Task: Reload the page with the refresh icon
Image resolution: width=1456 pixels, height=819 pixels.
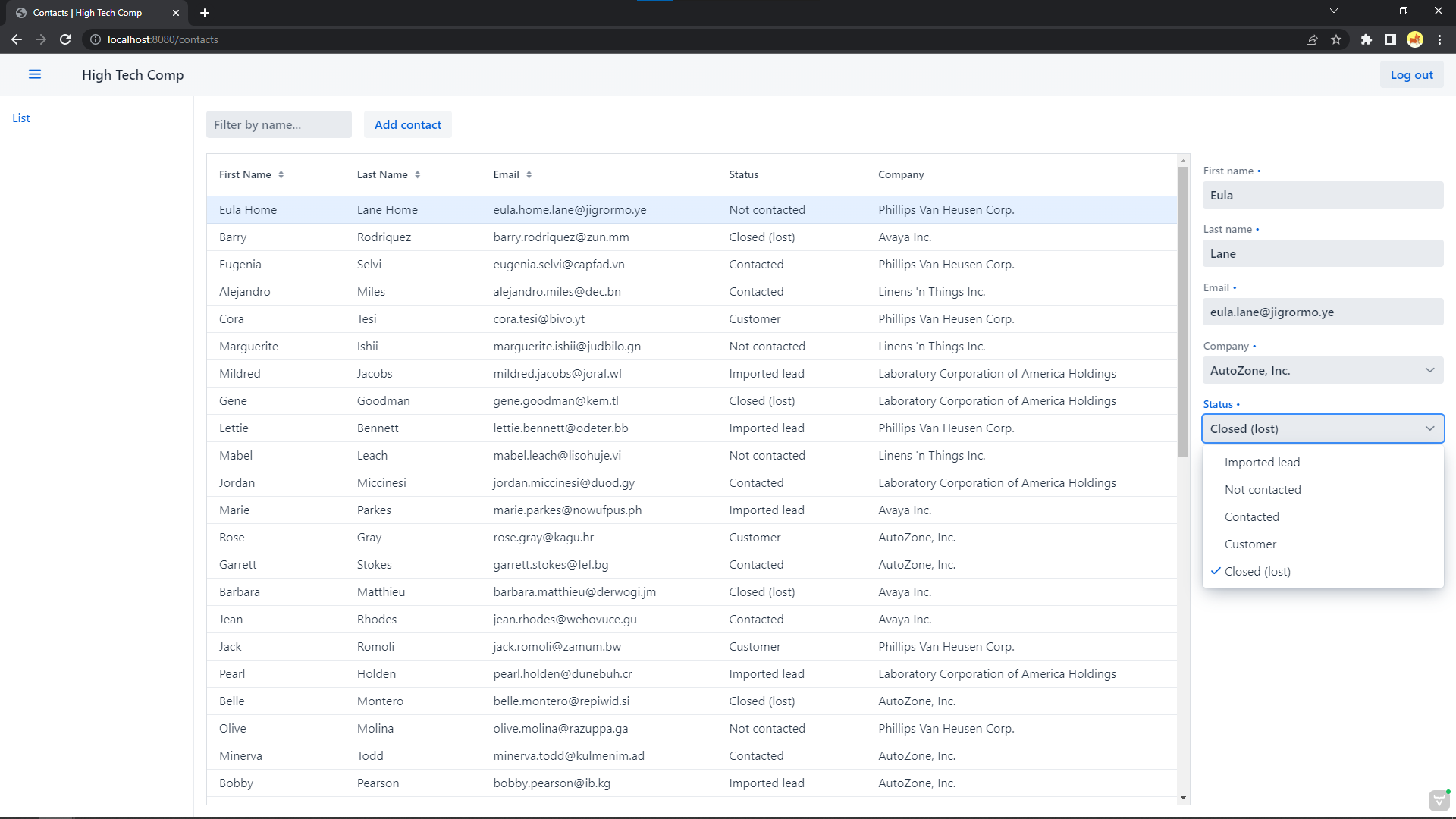Action: point(65,39)
